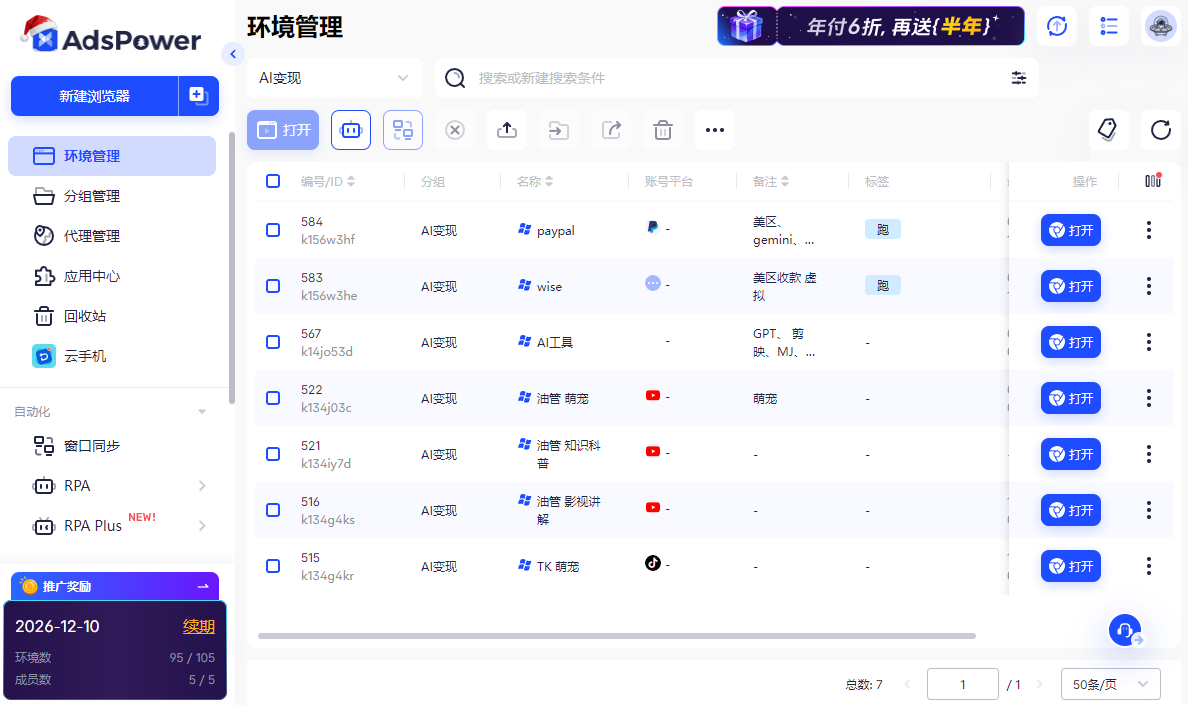Change page size via the 50条/页 dropdown
The height and width of the screenshot is (705, 1188).
coord(1109,684)
